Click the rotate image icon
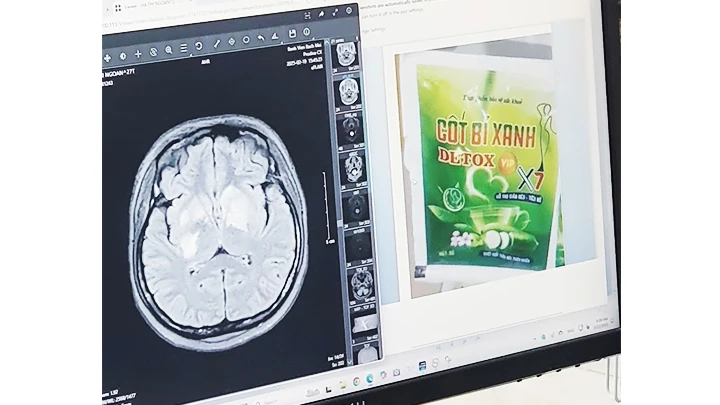 pyautogui.click(x=198, y=45)
